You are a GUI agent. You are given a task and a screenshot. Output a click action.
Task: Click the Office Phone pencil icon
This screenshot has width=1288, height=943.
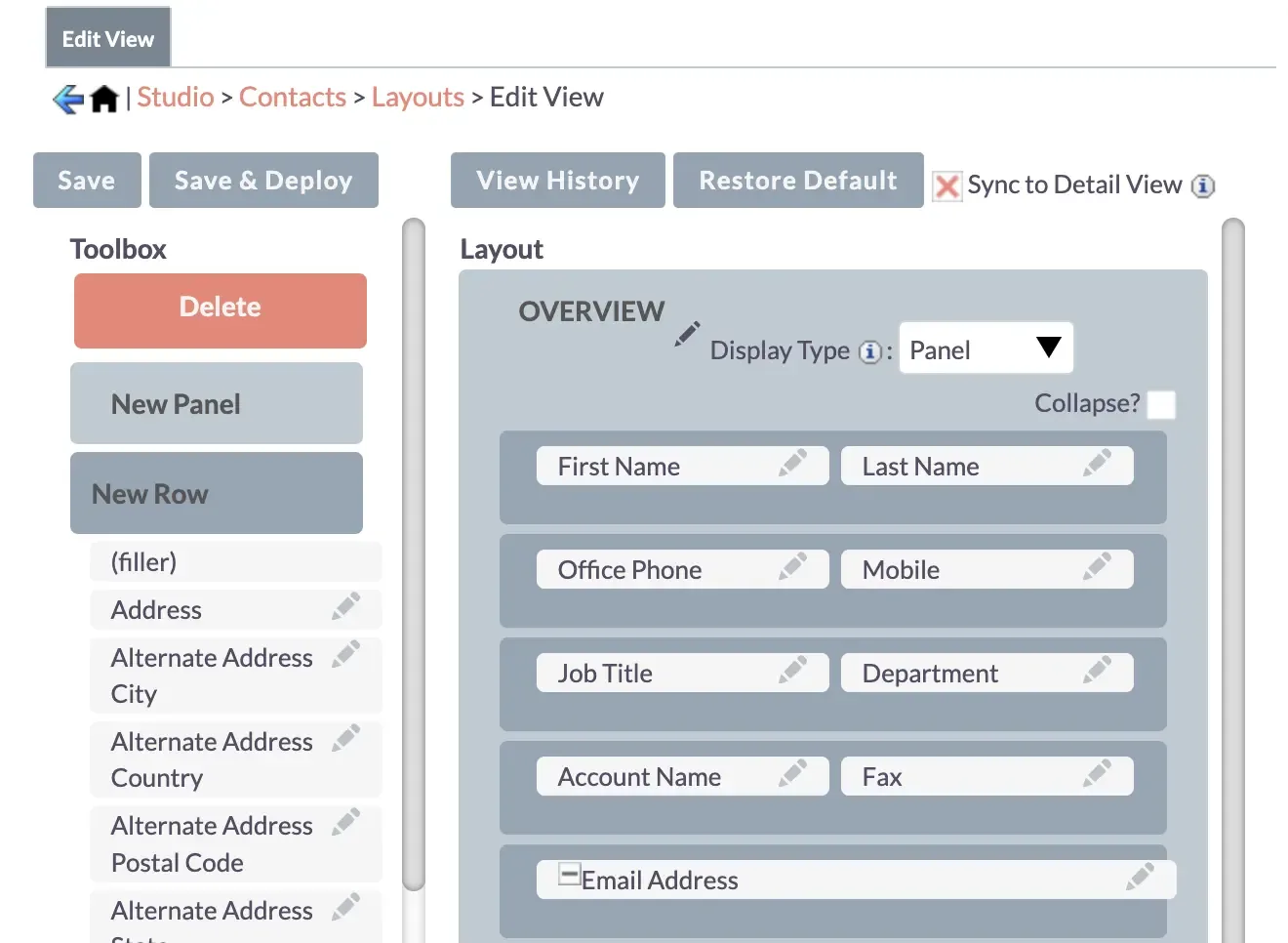coord(793,569)
